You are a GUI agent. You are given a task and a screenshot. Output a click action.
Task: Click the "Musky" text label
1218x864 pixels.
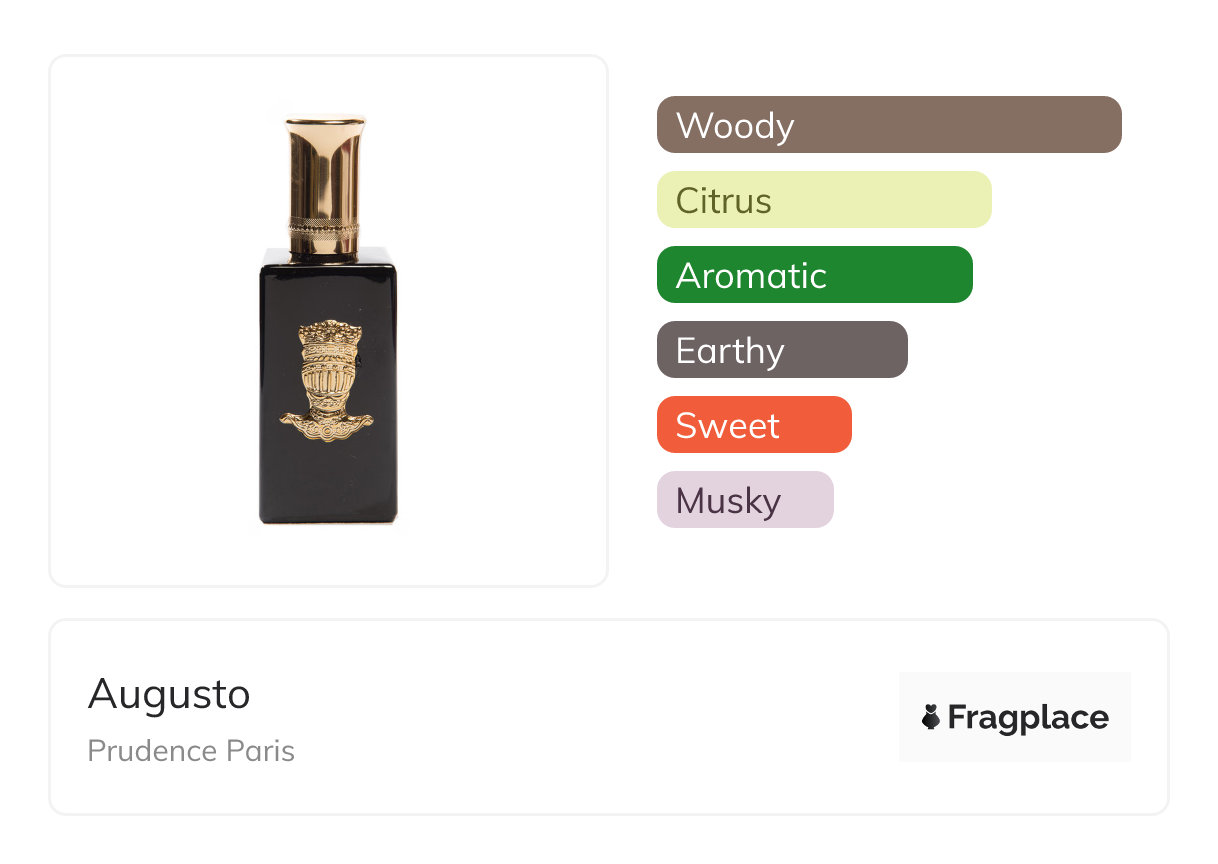click(x=728, y=501)
